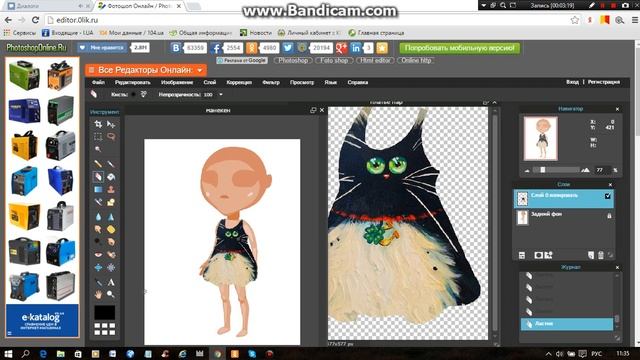Click the Navigator preview thumbnail
Image resolution: width=640 pixels, height=360 pixels.
coord(541,138)
